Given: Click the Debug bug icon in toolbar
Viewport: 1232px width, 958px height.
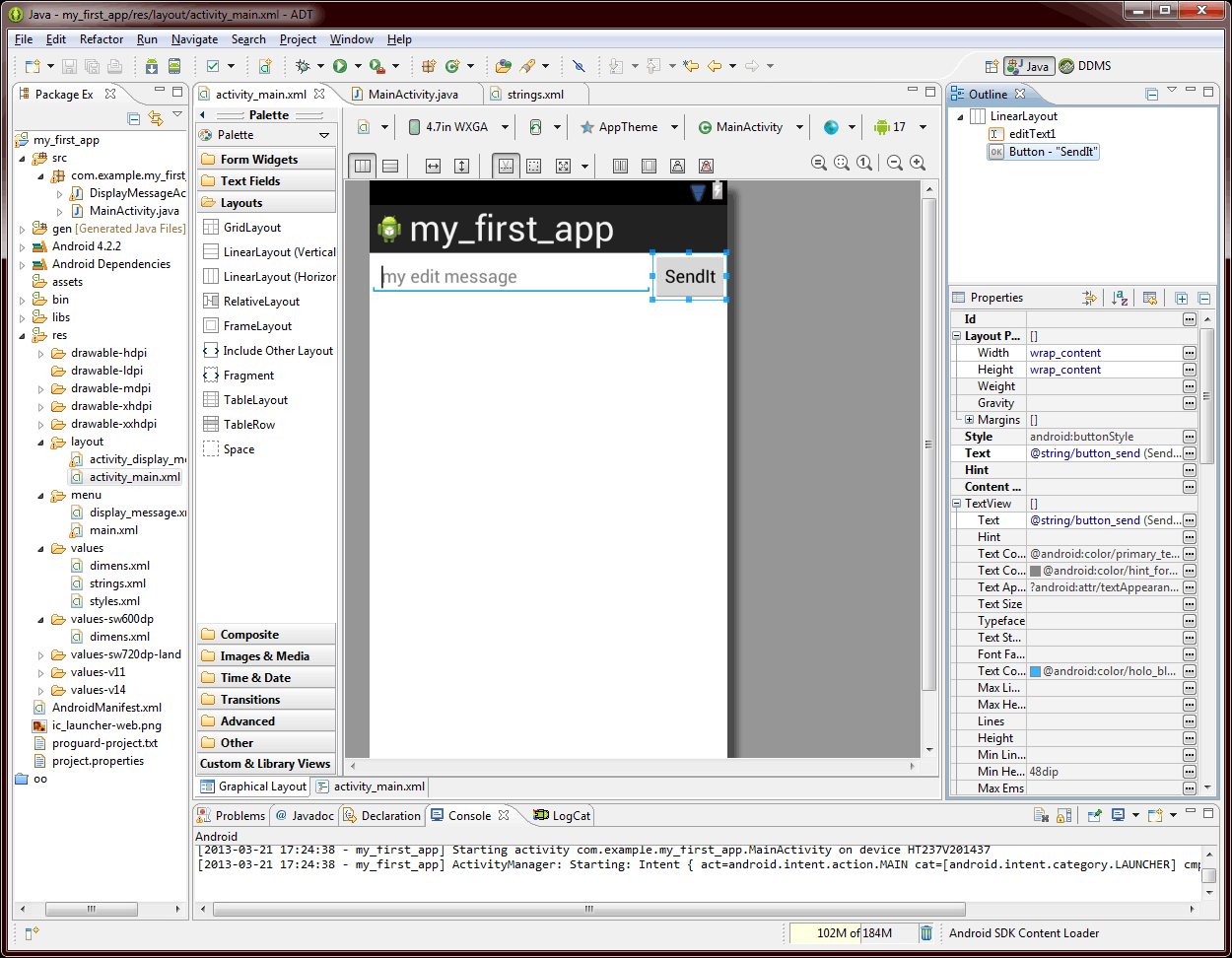Looking at the screenshot, I should pos(303,66).
